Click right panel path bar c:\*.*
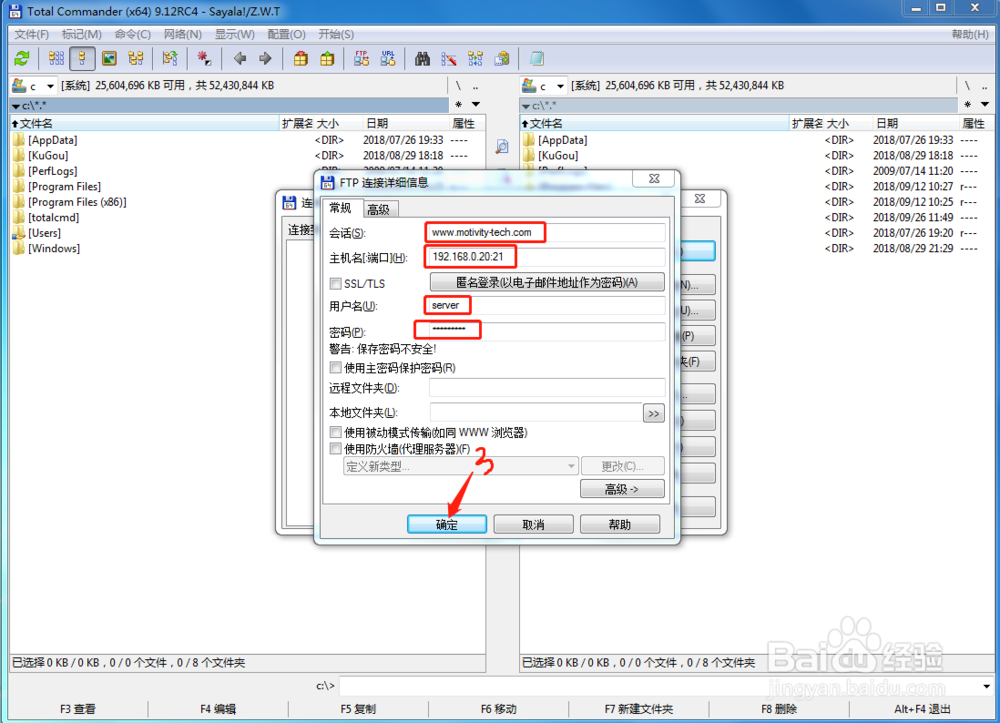The height and width of the screenshot is (723, 1000). pos(739,105)
